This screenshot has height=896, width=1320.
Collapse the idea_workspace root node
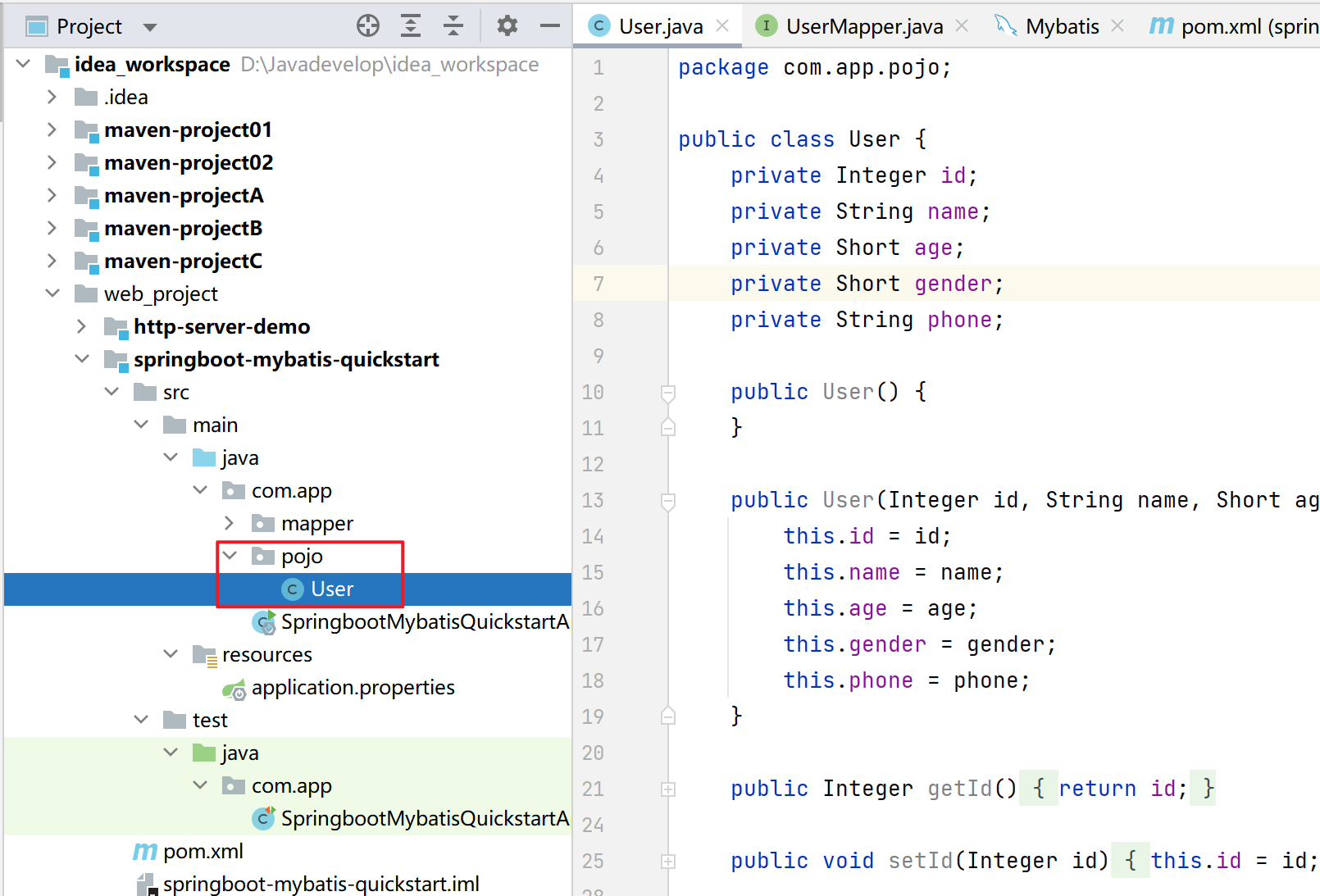coord(24,64)
